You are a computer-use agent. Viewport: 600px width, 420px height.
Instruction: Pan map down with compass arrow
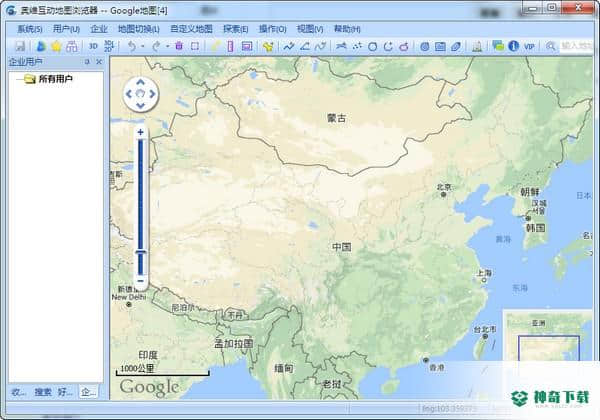(x=140, y=106)
